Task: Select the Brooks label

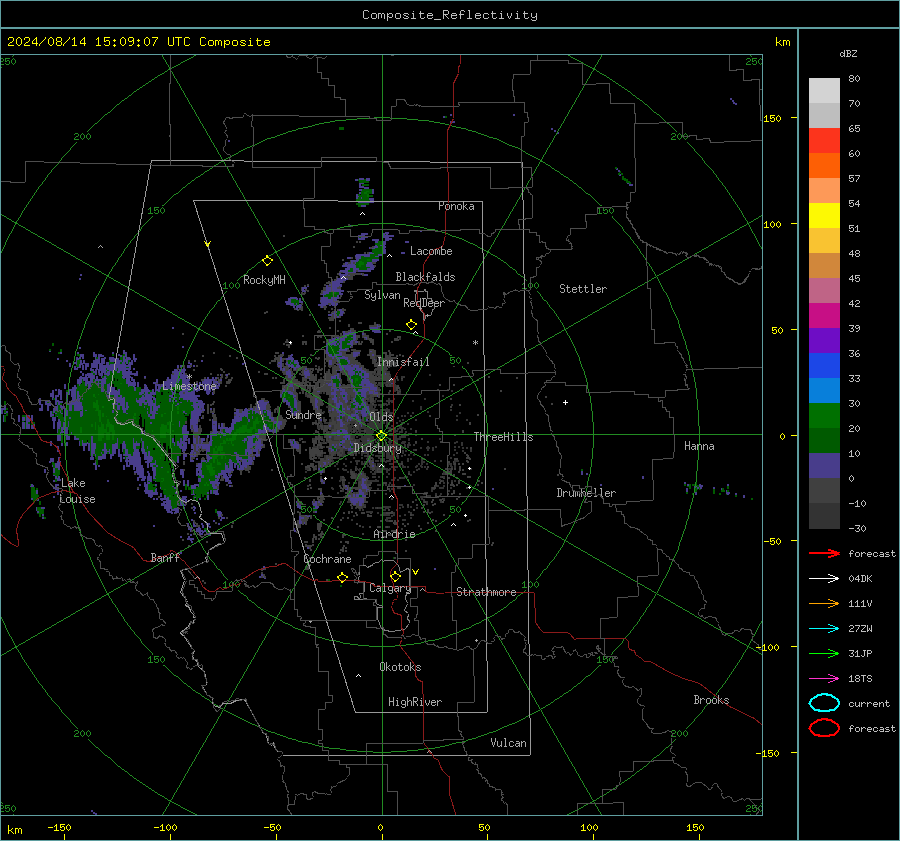Action: [x=711, y=700]
